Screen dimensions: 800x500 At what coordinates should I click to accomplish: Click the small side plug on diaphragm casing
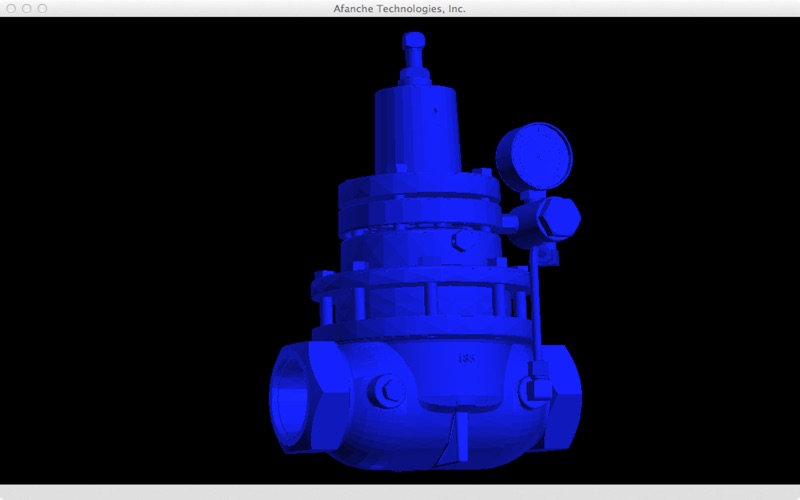coord(461,241)
